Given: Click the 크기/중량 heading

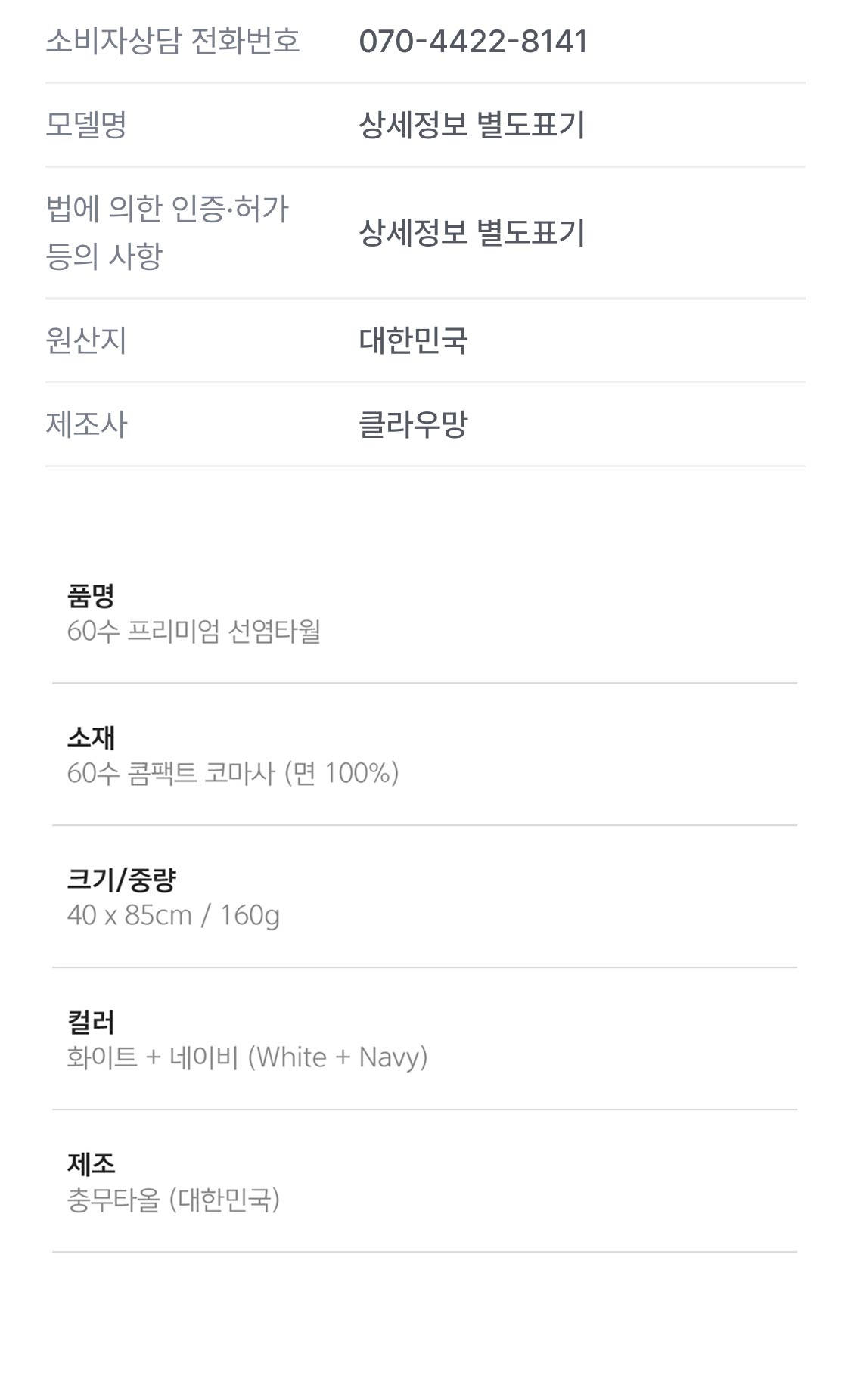Looking at the screenshot, I should pyautogui.click(x=121, y=880).
